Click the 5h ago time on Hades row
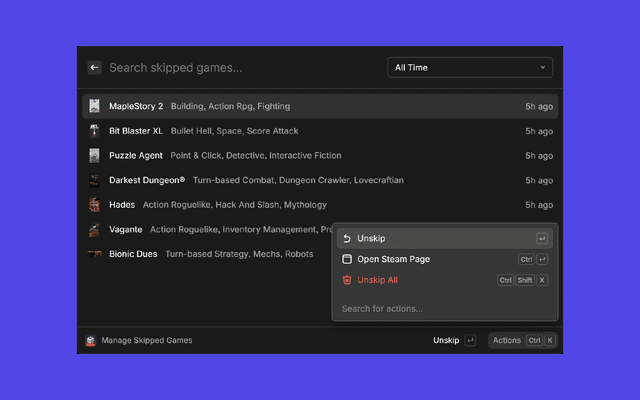This screenshot has height=400, width=640. [539, 205]
